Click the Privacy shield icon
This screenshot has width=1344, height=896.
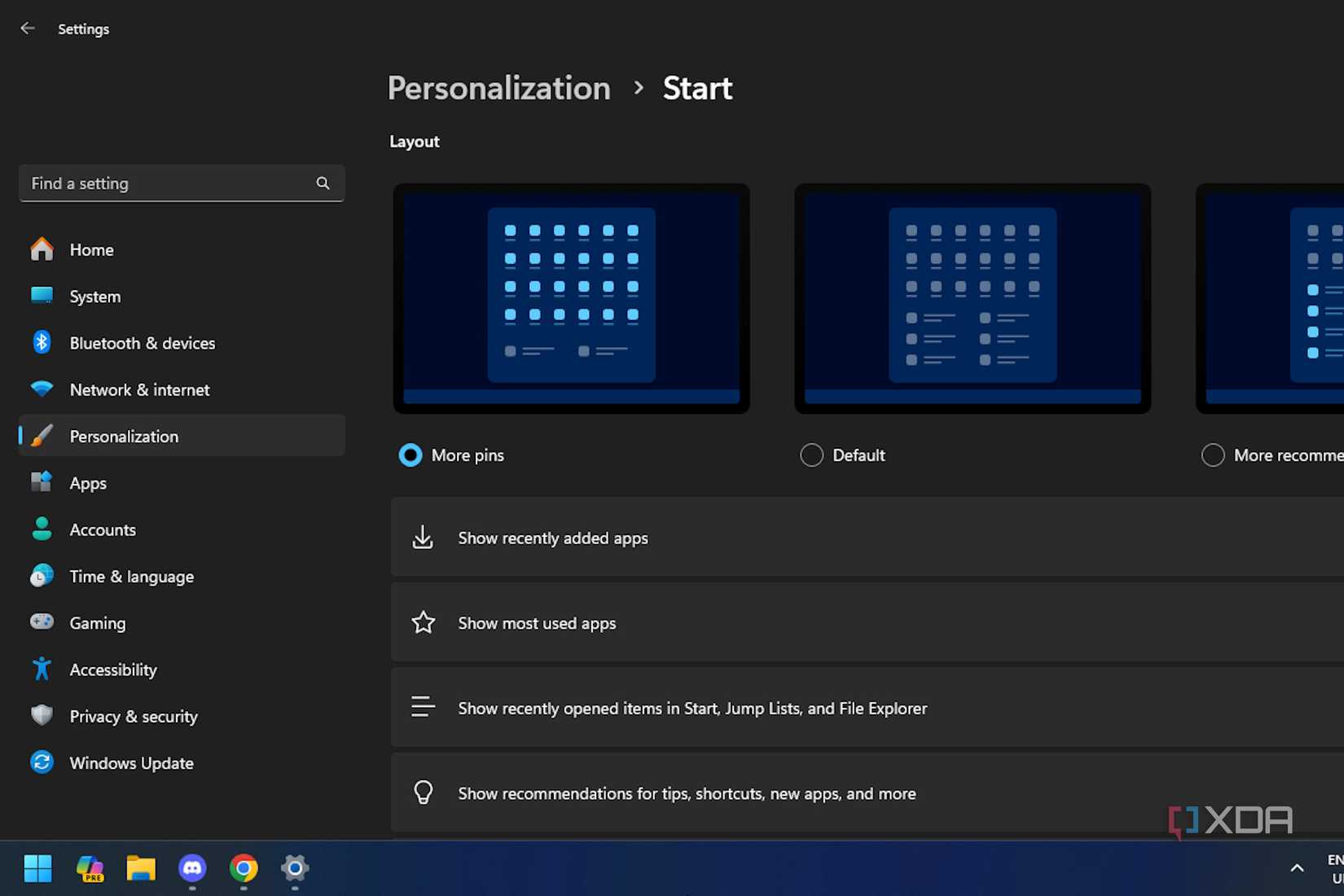pyautogui.click(x=42, y=715)
